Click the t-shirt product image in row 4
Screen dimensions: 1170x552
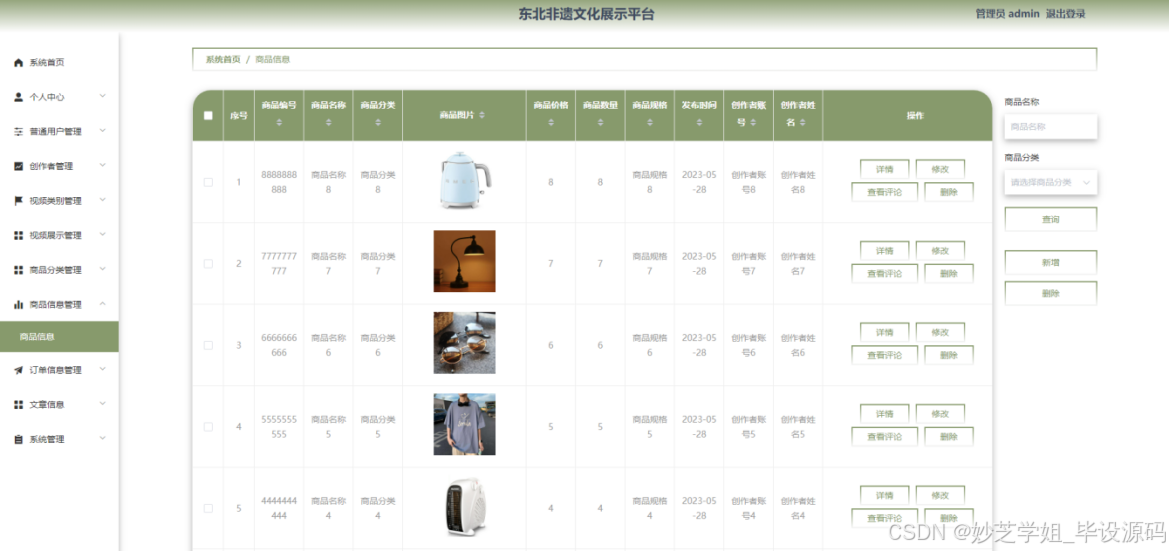tap(464, 424)
